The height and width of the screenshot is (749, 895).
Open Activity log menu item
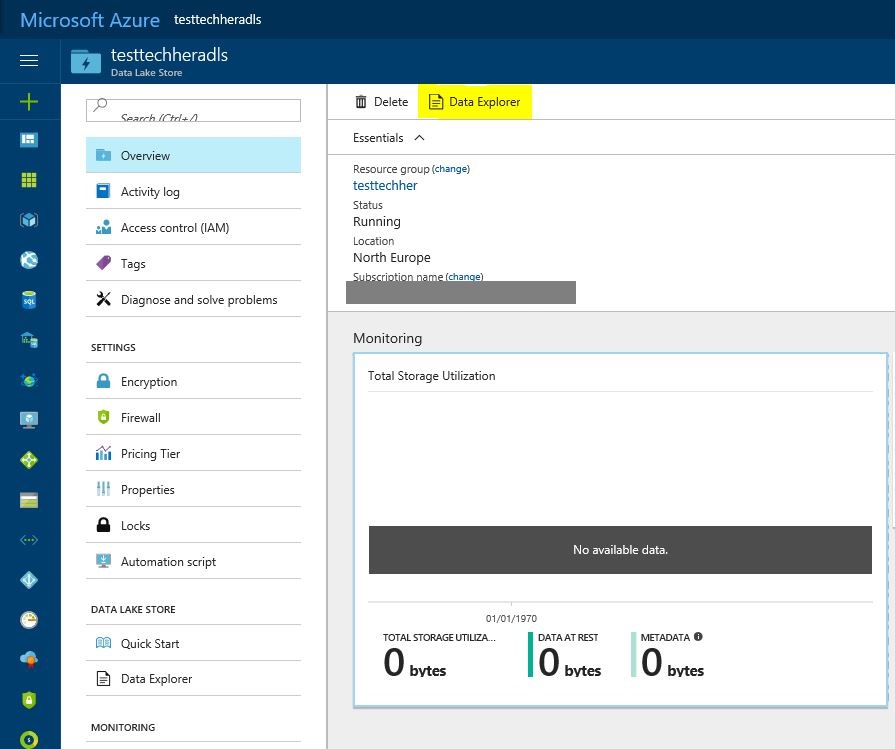[x=193, y=191]
